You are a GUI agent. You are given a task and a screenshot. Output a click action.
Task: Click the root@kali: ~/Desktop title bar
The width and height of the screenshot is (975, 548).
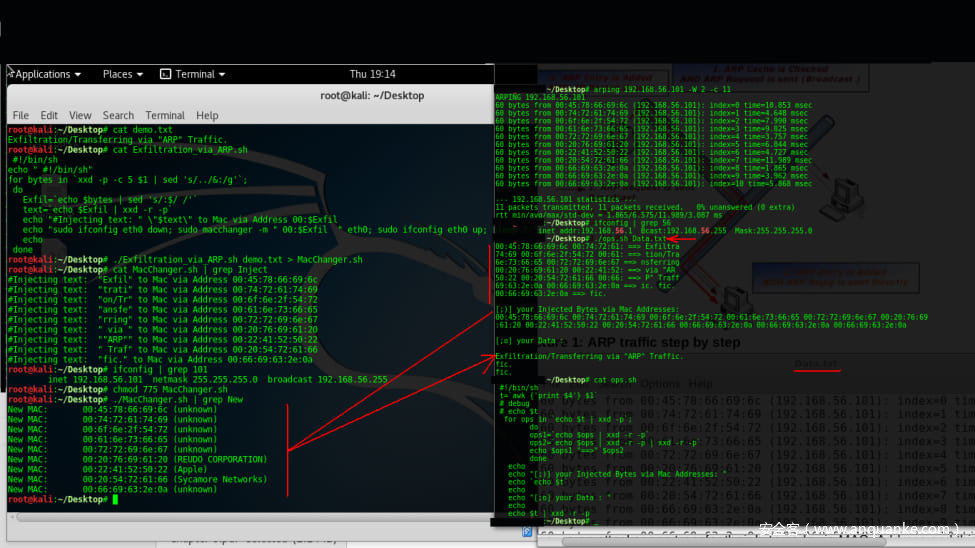point(371,95)
